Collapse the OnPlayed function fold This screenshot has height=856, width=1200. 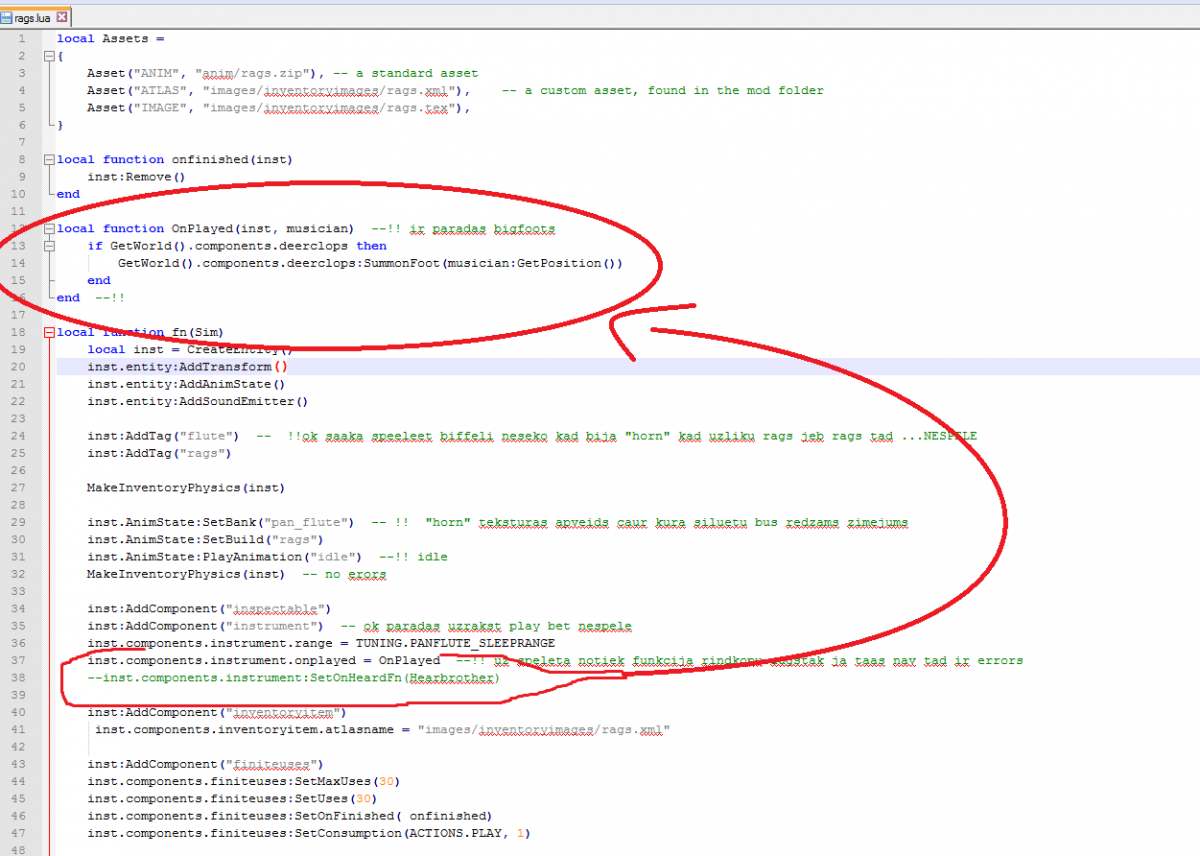click(48, 229)
